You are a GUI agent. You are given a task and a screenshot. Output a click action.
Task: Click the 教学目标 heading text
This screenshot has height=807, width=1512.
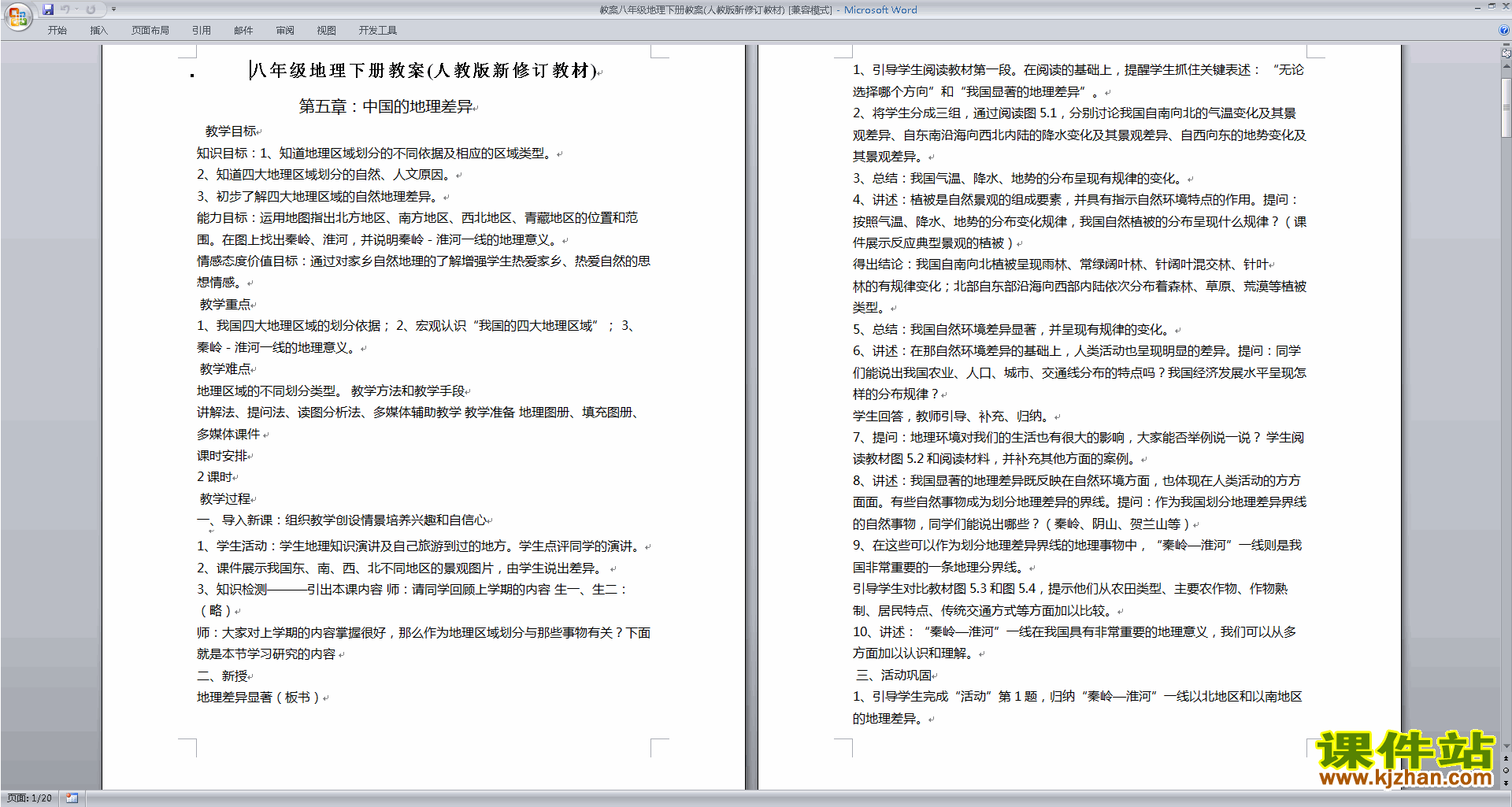click(x=231, y=131)
